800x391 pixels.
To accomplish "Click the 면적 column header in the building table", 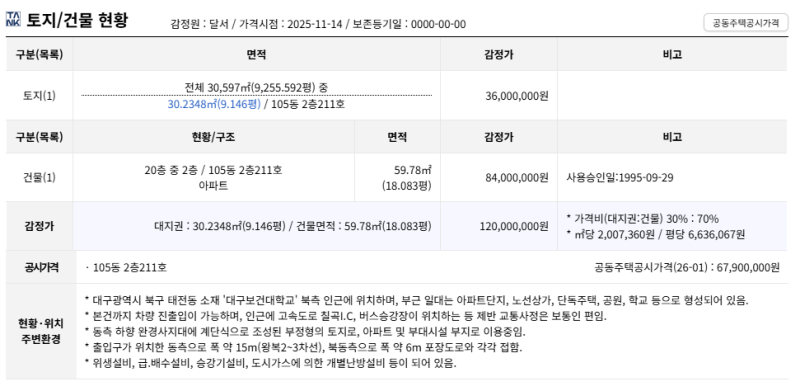I will tap(397, 137).
